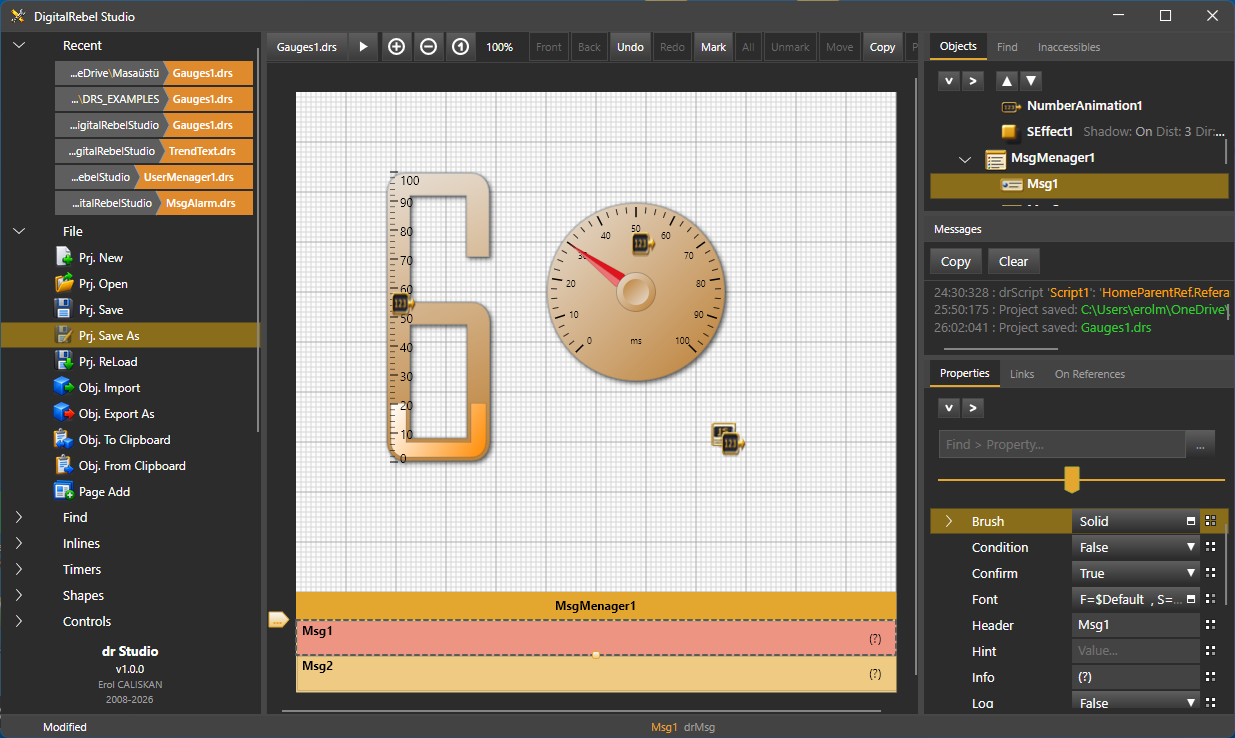Image resolution: width=1235 pixels, height=738 pixels.
Task: Expand the Brush property
Action: tap(949, 521)
